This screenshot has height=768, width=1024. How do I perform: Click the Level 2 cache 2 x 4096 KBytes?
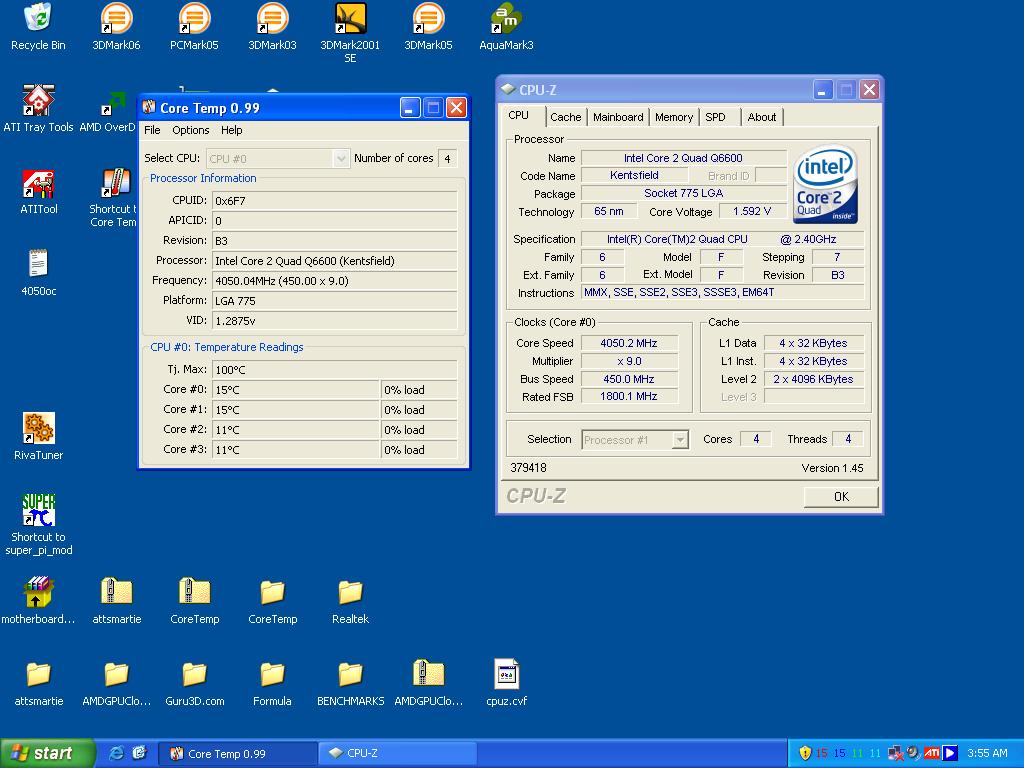point(814,379)
